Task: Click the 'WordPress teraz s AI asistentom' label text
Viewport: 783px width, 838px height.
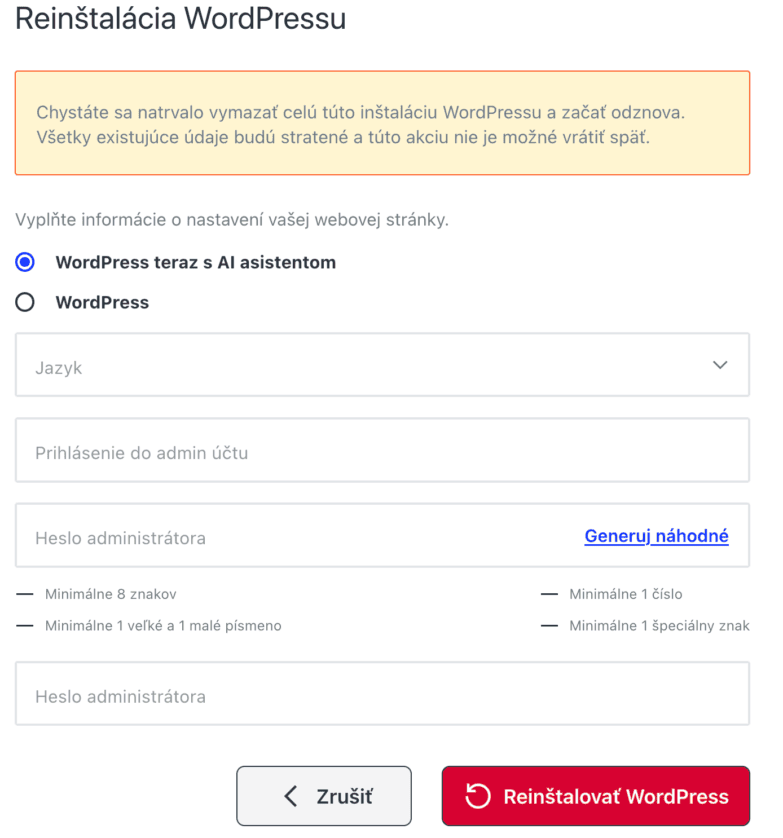Action: 196,262
